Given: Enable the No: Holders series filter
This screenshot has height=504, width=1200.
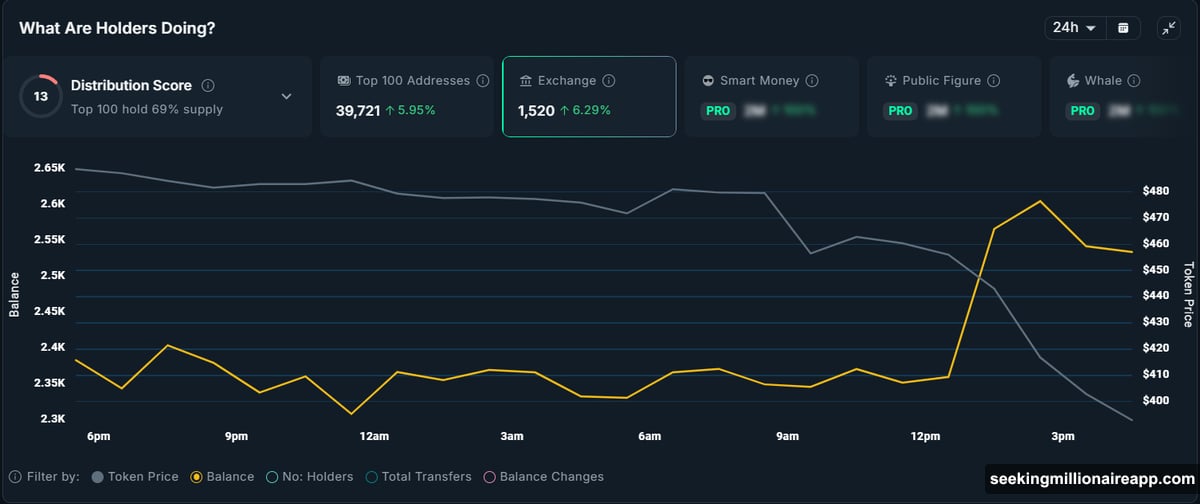Looking at the screenshot, I should click(x=310, y=477).
